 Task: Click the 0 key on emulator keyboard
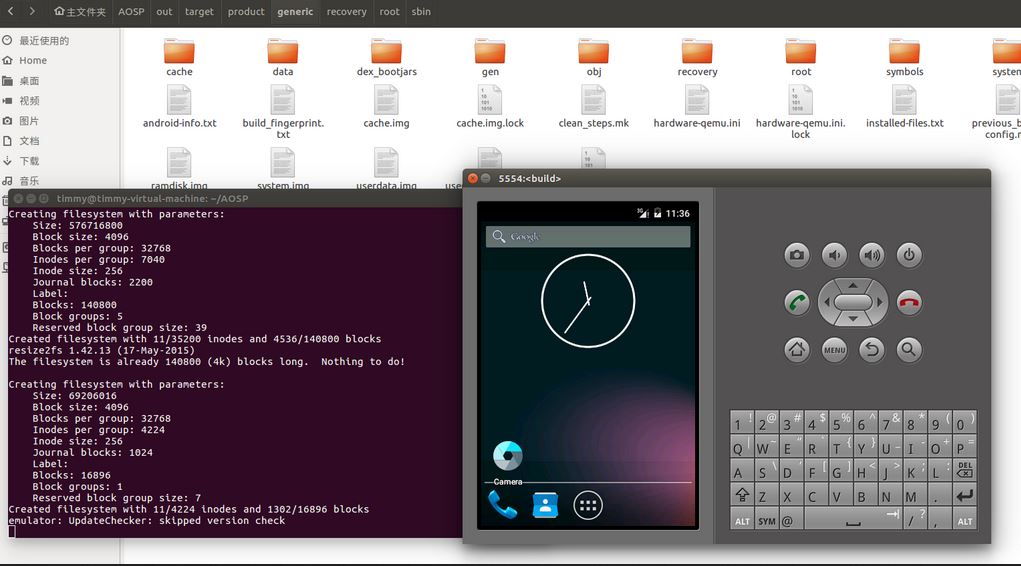(x=964, y=423)
